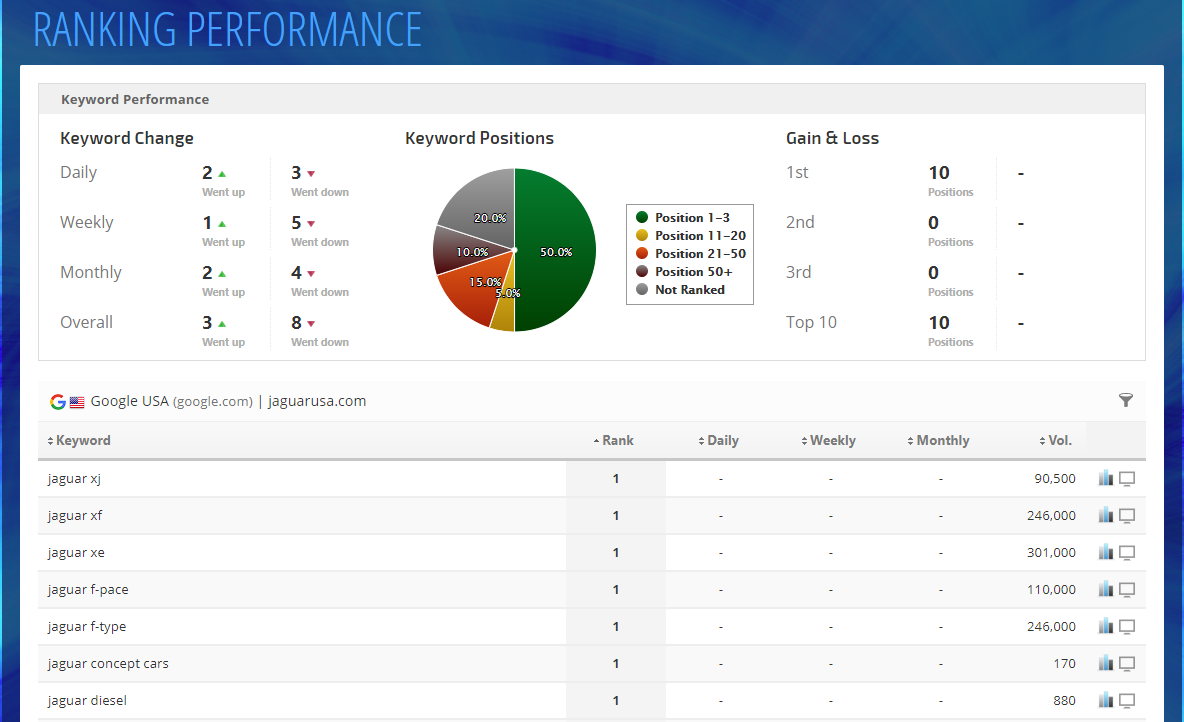This screenshot has width=1184, height=722.
Task: Open bar chart icon for jaguar diesel
Action: [1105, 701]
